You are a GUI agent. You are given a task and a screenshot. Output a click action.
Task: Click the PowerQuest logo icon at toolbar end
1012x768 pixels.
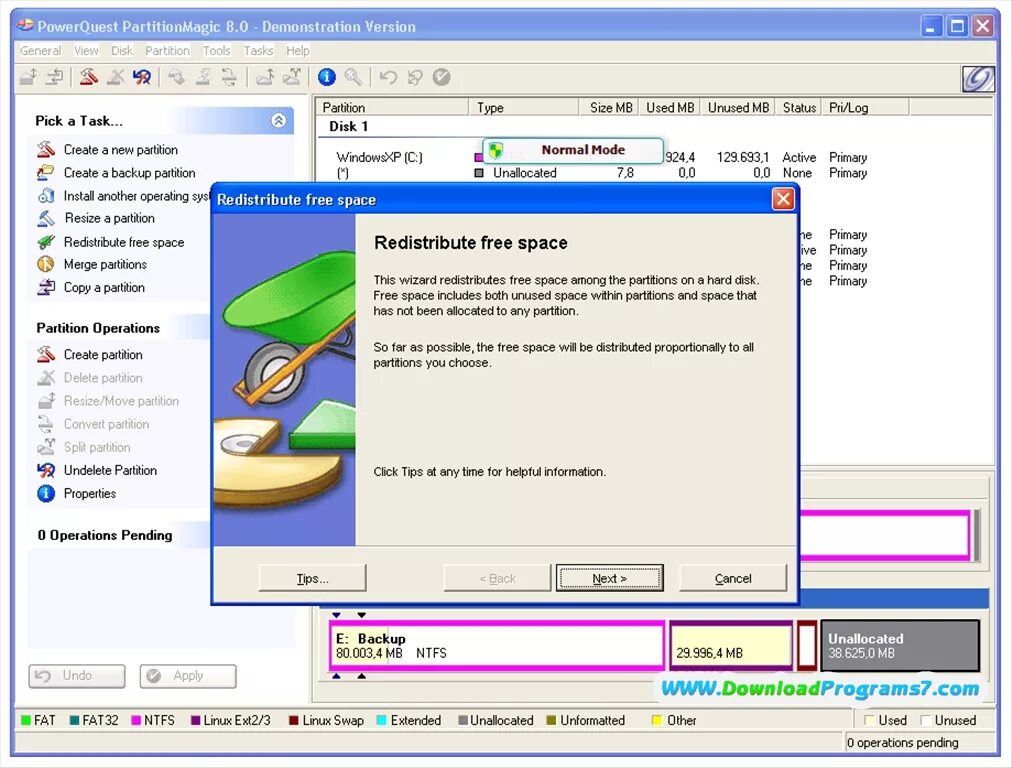(978, 79)
